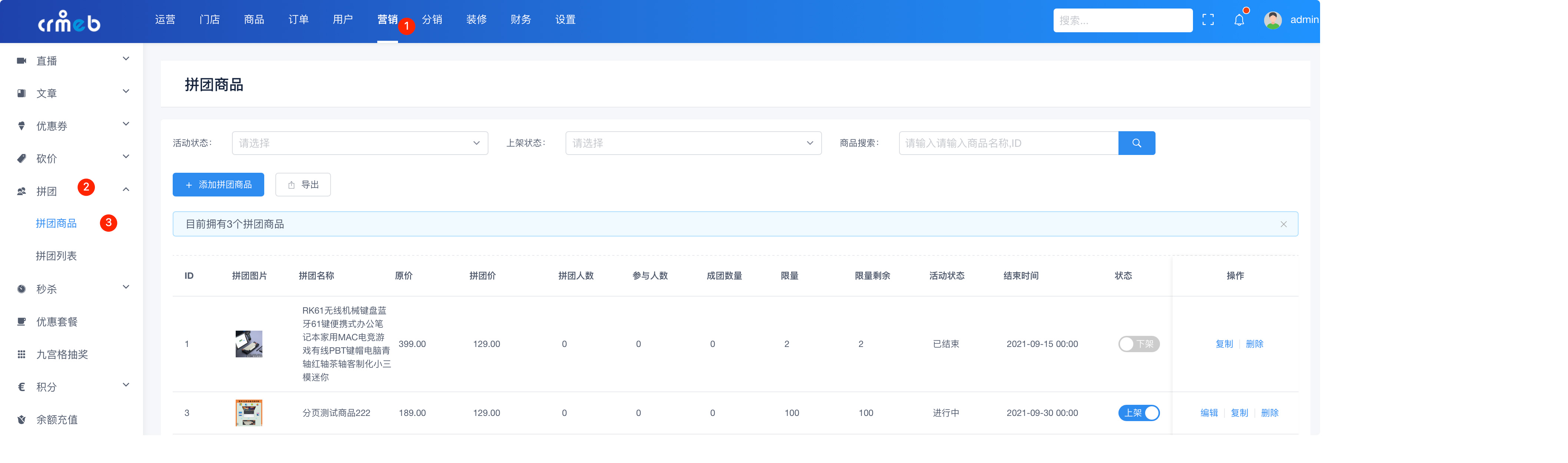Expand the 砍价 sidebar menu

click(x=126, y=156)
